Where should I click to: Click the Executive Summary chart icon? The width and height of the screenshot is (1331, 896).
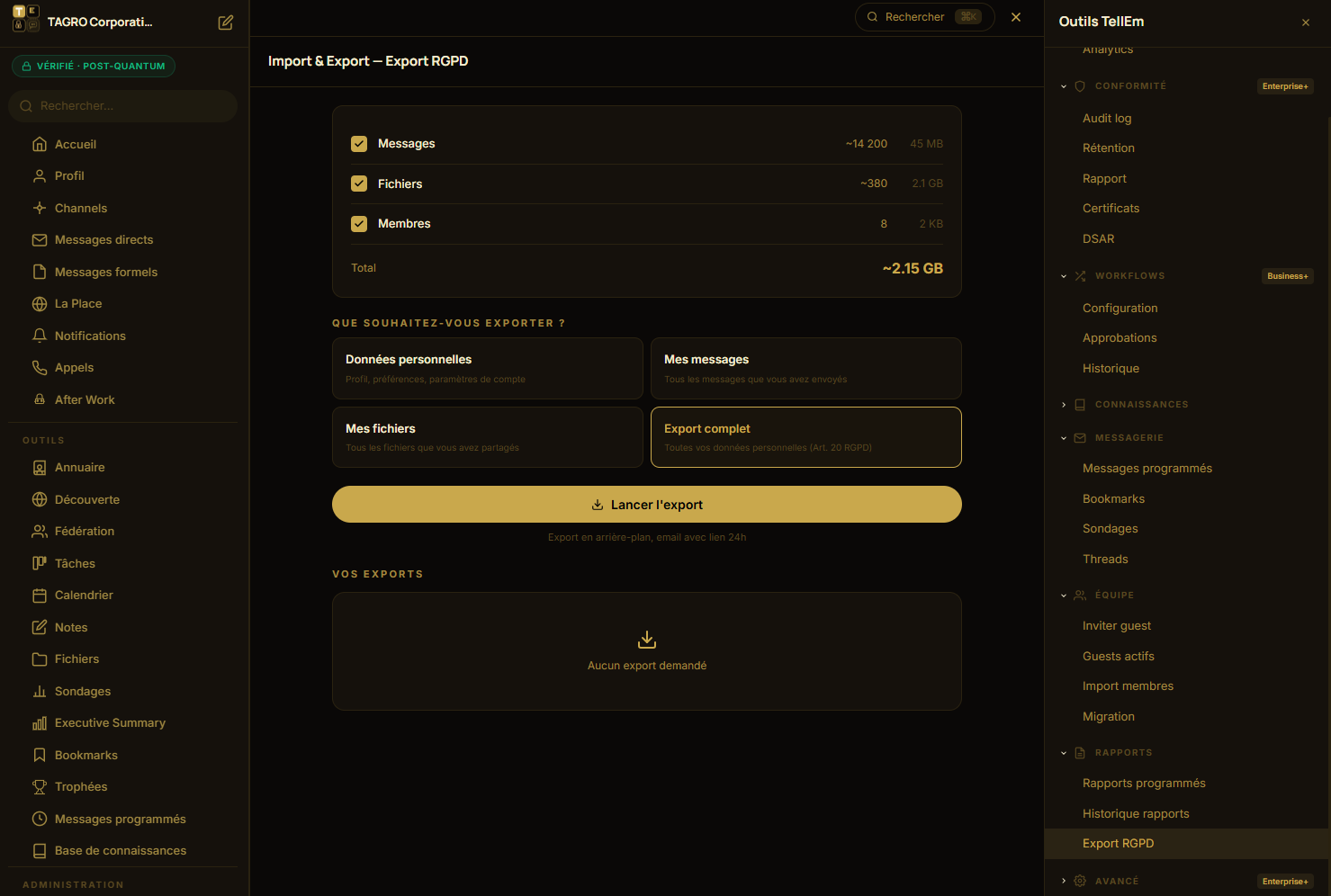click(x=40, y=723)
